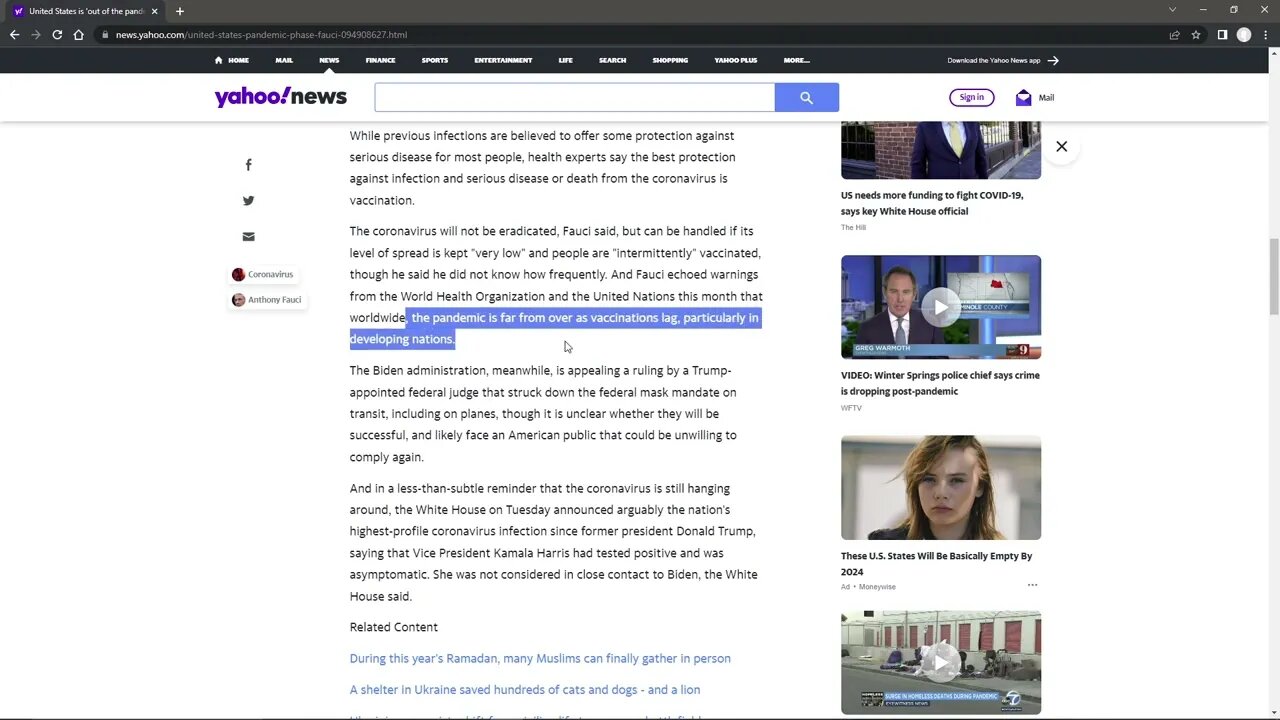Open the Coronavirus topic tag
The width and height of the screenshot is (1280, 720).
[x=263, y=274]
